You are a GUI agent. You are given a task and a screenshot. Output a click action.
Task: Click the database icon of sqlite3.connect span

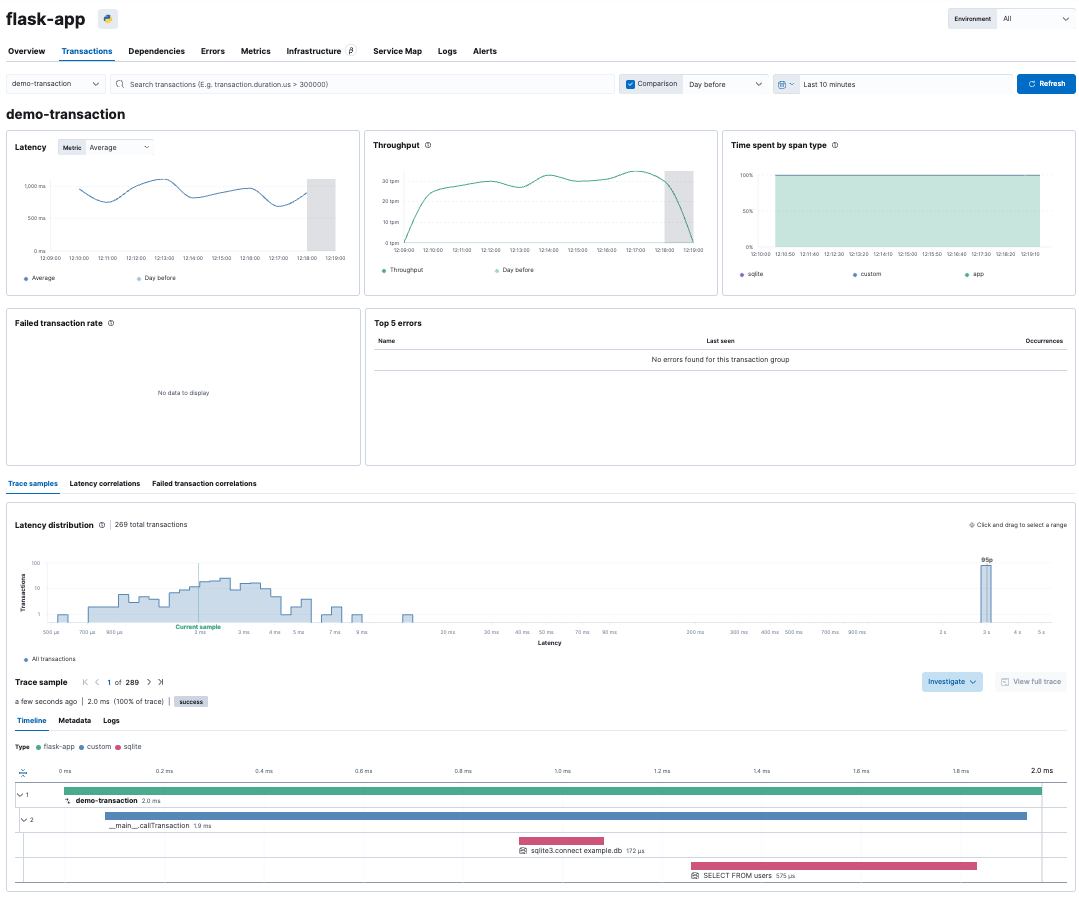[x=523, y=851]
